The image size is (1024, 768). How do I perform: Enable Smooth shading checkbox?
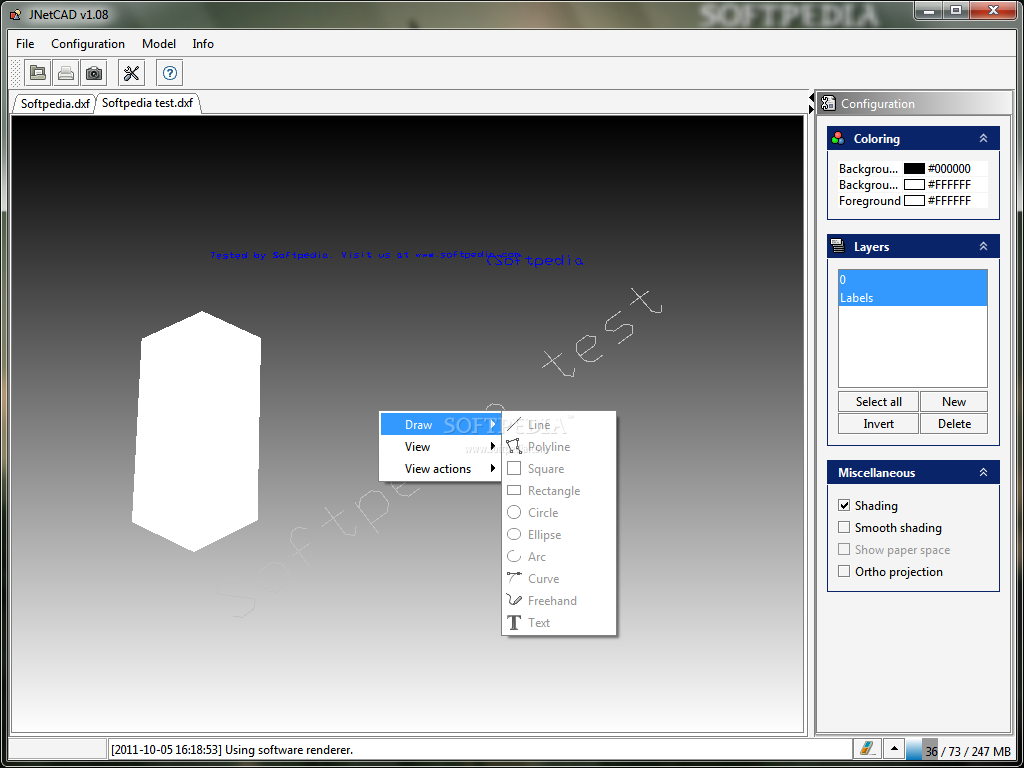(x=844, y=527)
